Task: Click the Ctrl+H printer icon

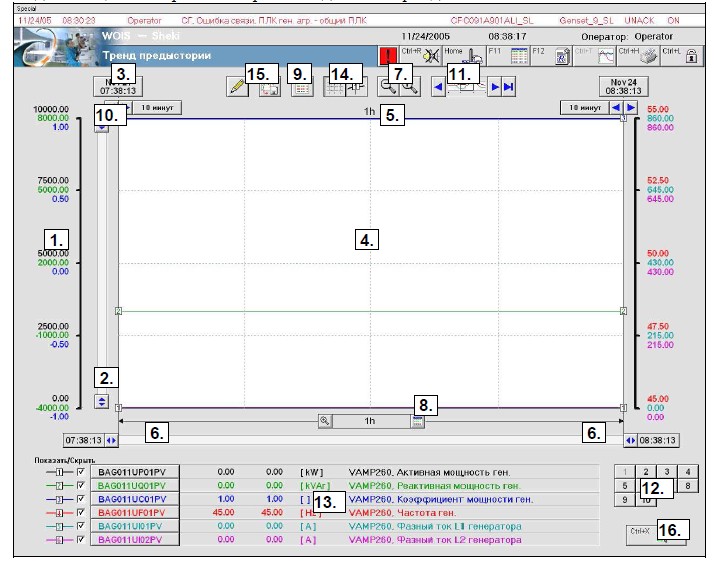Action: coord(645,58)
